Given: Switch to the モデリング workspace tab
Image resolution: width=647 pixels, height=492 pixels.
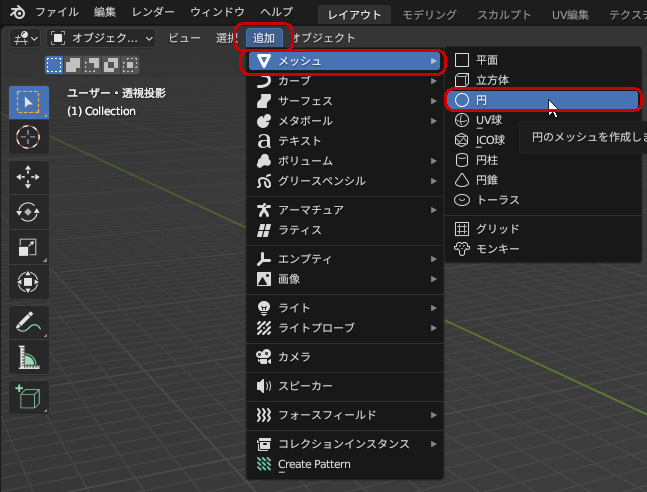Looking at the screenshot, I should point(429,15).
